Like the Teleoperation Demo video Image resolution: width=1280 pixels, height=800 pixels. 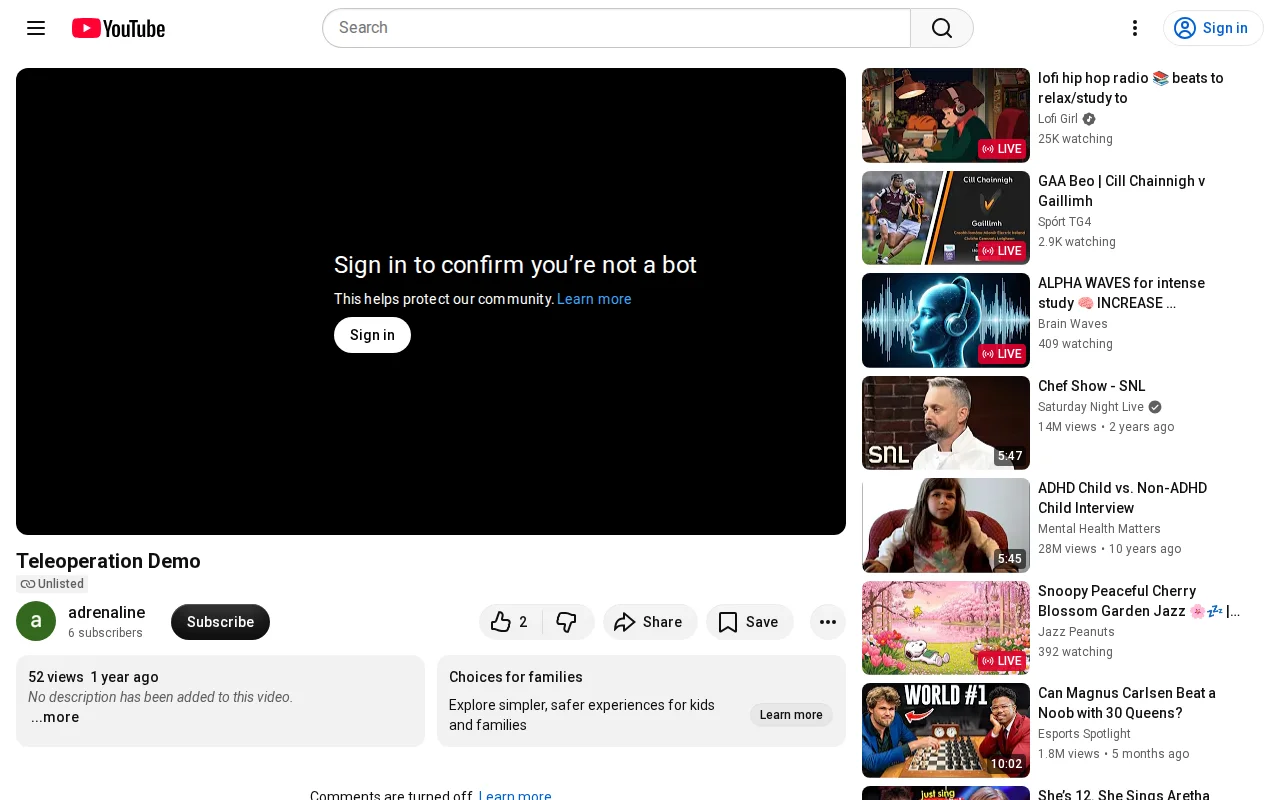point(511,622)
